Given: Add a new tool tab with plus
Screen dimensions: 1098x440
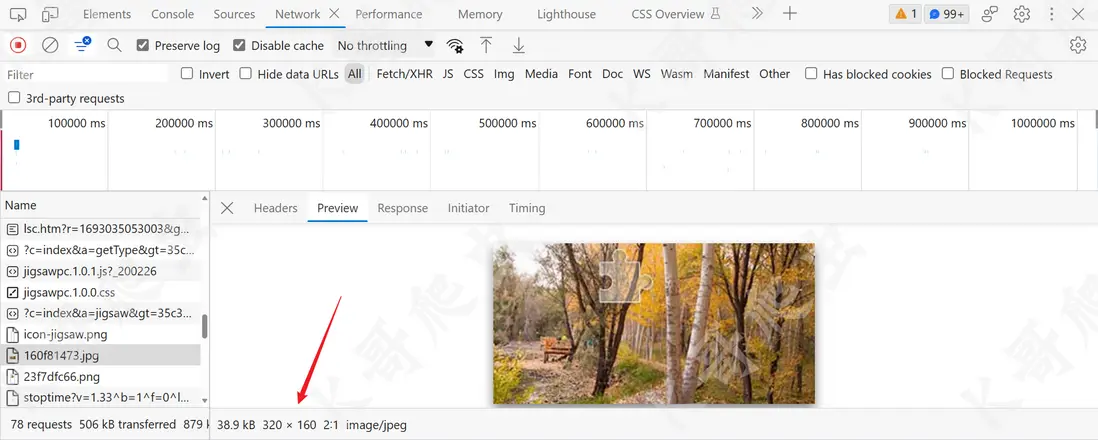Looking at the screenshot, I should 790,13.
